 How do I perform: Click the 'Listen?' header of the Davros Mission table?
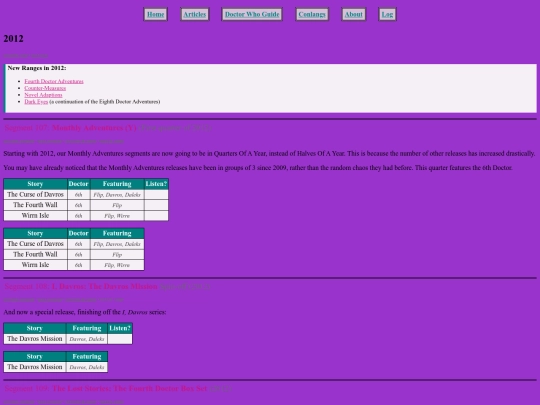pos(120,328)
